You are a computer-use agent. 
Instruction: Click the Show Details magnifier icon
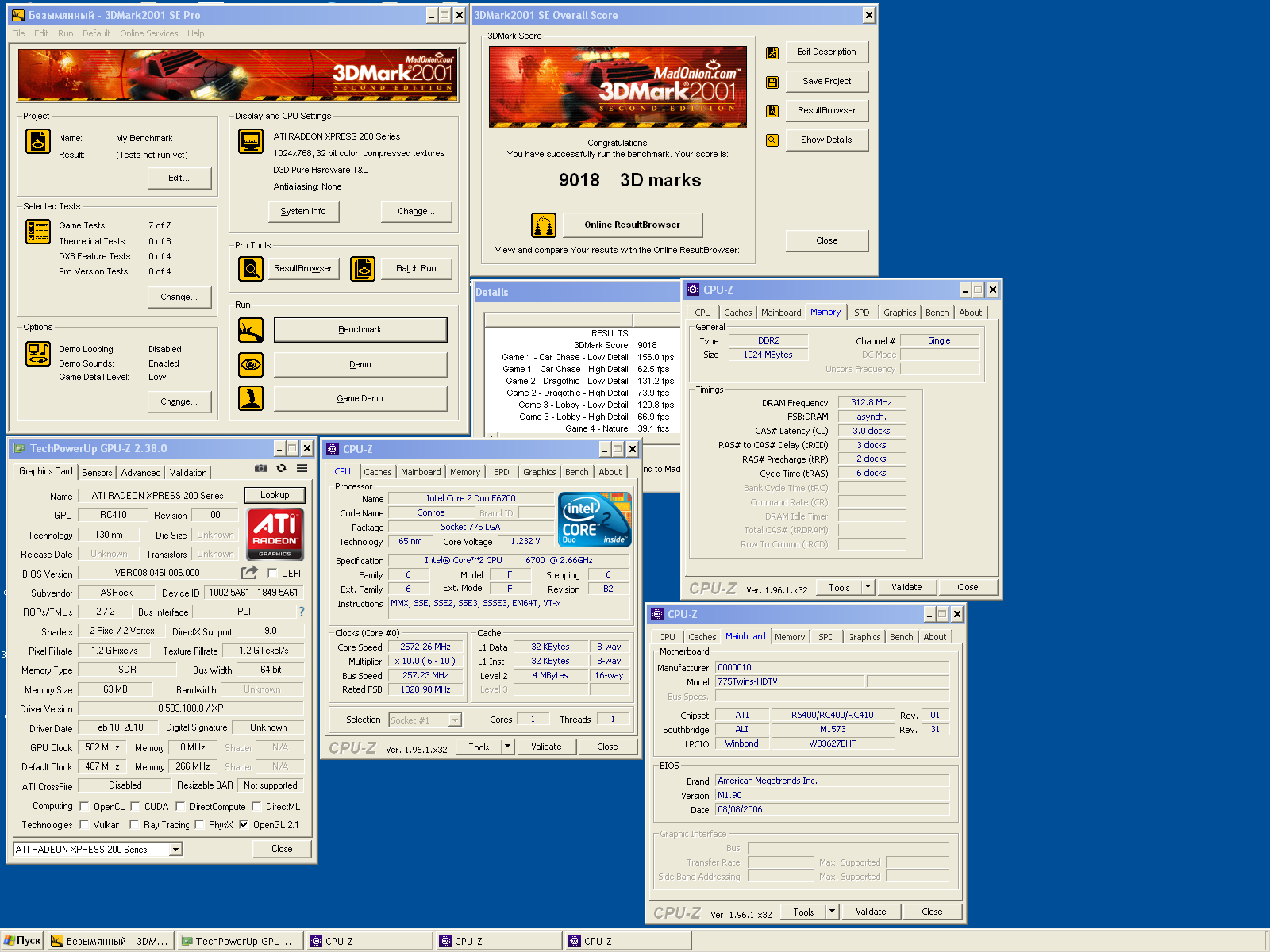[x=772, y=140]
